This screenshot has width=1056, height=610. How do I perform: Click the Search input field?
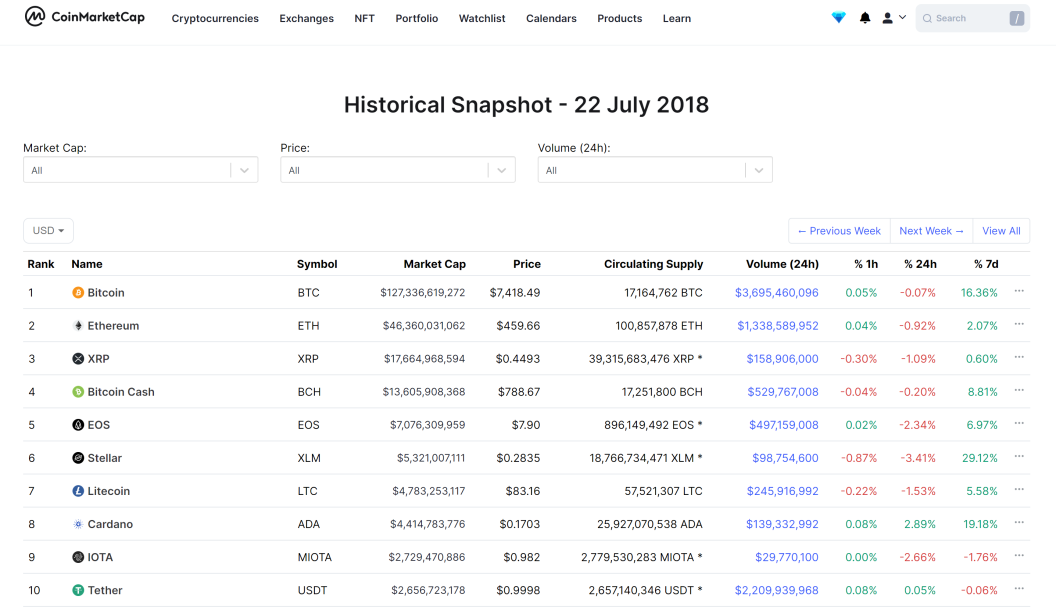tap(972, 18)
